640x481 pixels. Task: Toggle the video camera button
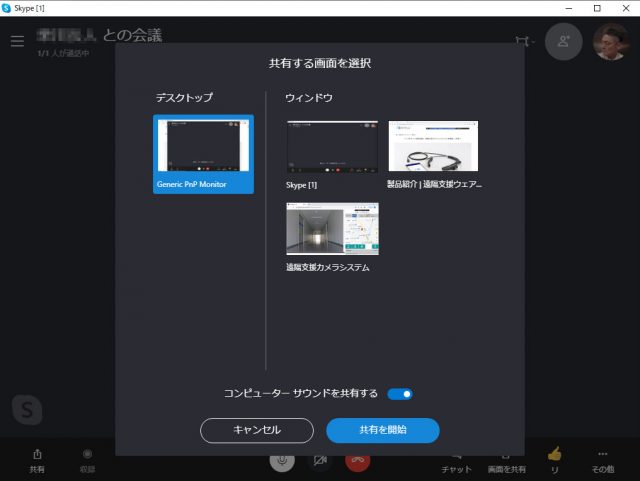click(x=320, y=461)
